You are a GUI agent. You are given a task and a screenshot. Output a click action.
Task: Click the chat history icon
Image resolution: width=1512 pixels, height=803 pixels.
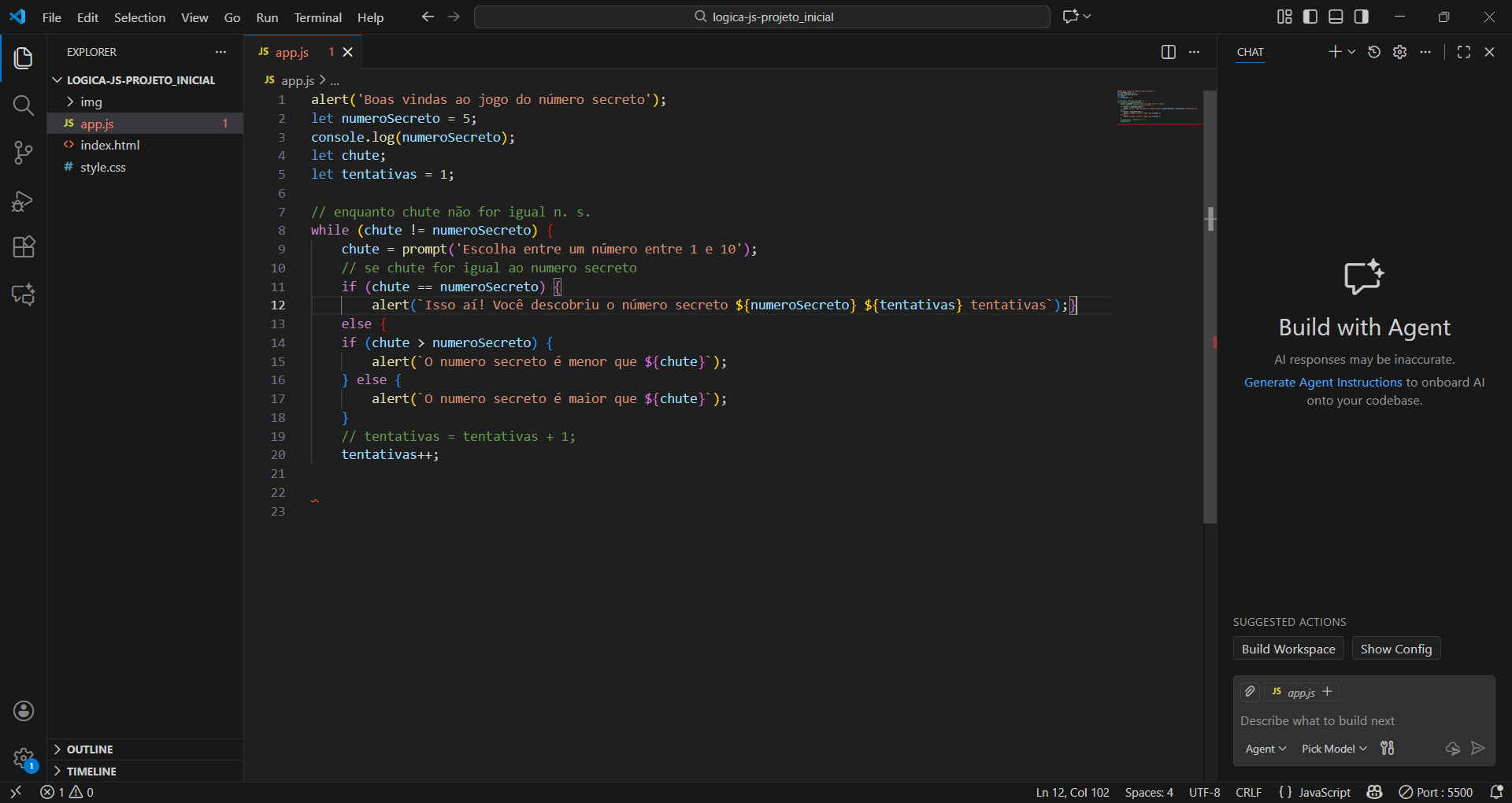pos(1374,52)
